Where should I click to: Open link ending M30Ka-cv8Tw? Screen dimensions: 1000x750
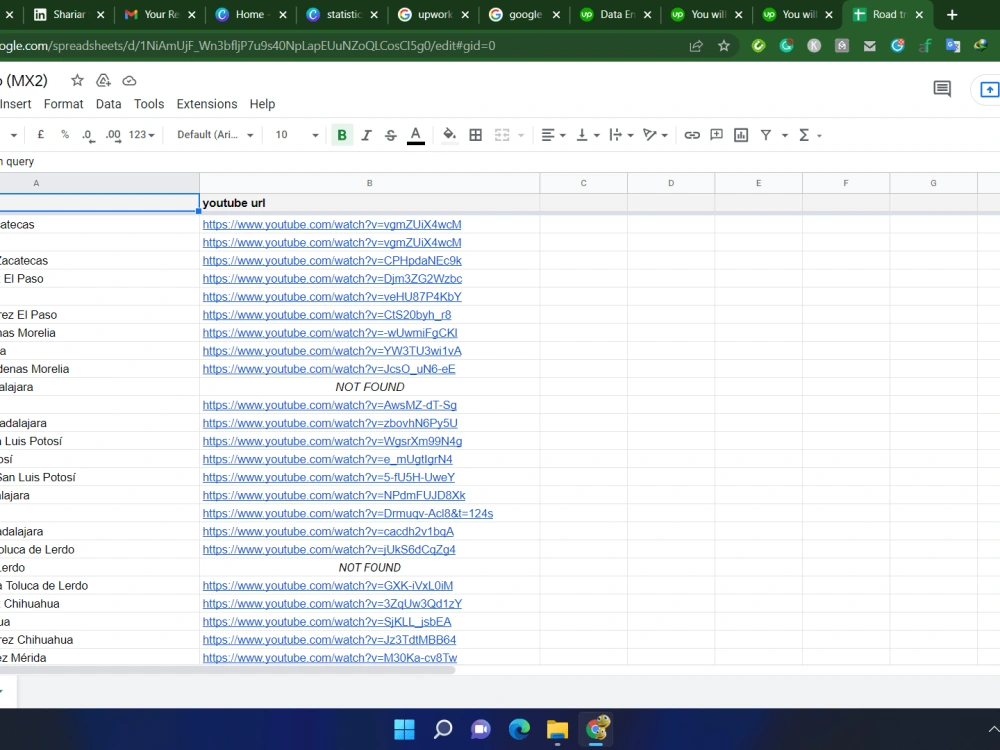click(330, 658)
